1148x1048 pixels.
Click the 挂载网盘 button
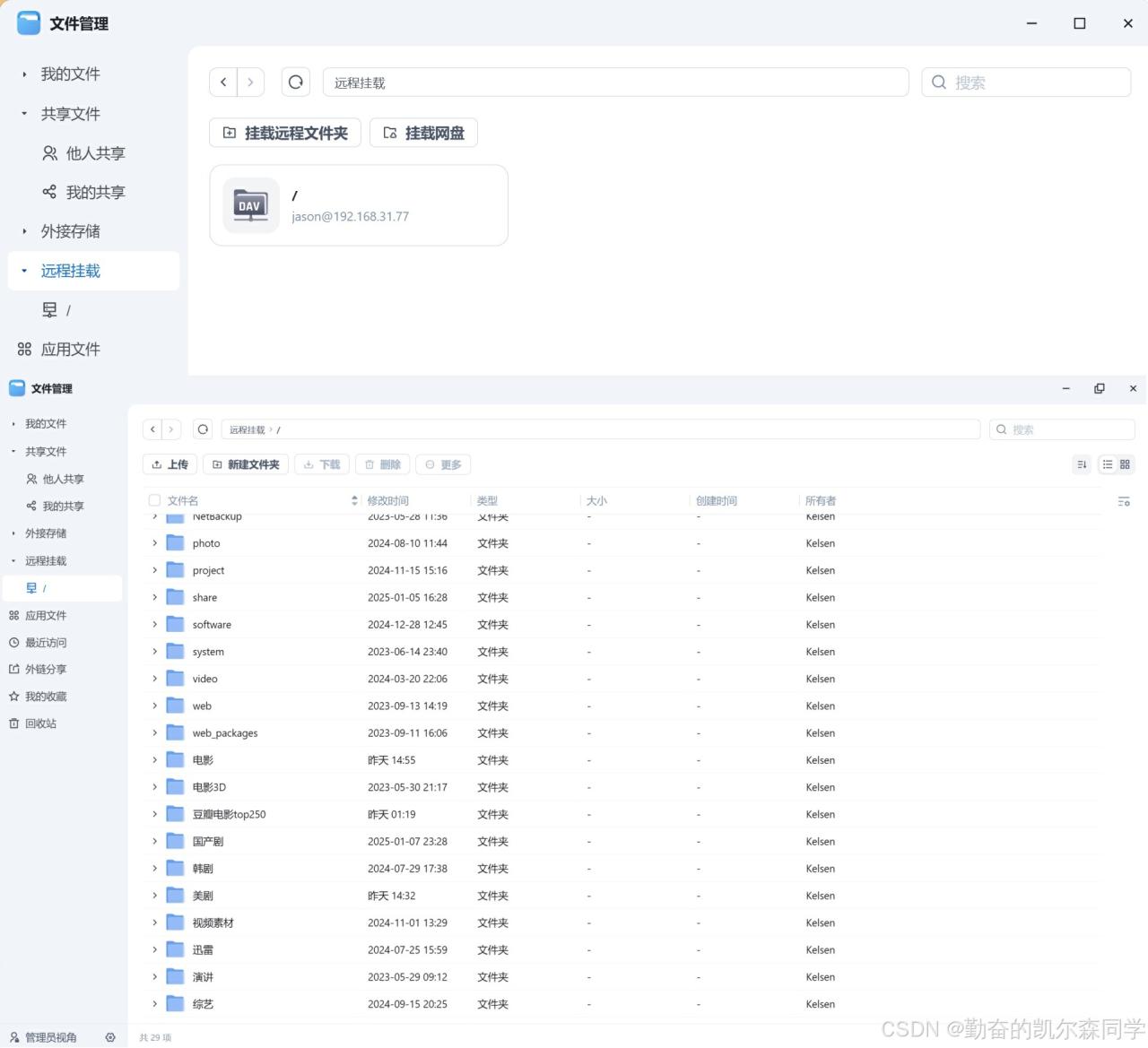coord(423,133)
